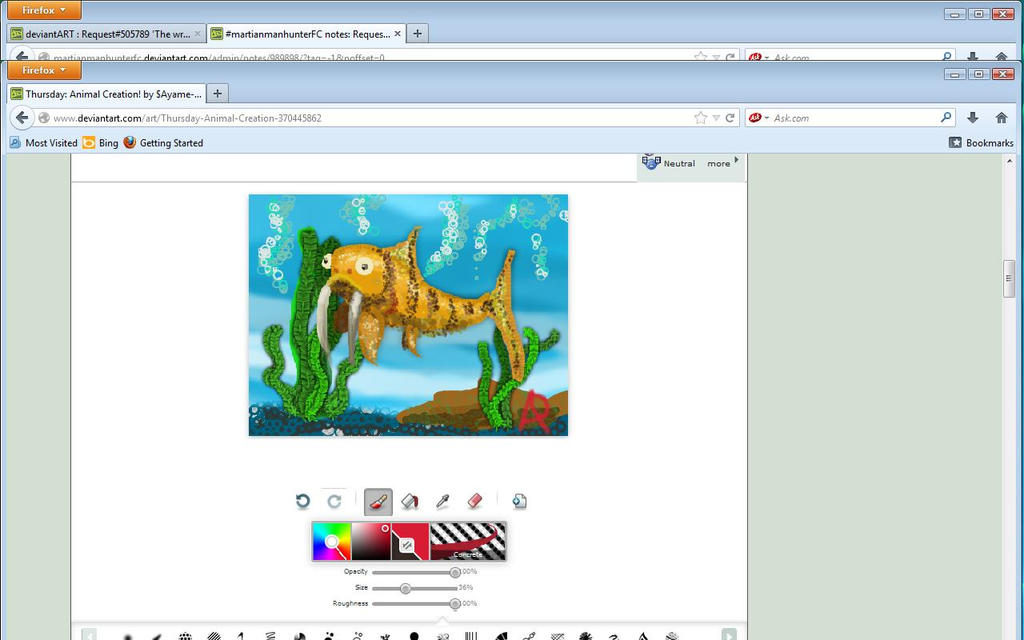Go to the Home page icon
This screenshot has width=1024, height=640.
tap(1001, 118)
